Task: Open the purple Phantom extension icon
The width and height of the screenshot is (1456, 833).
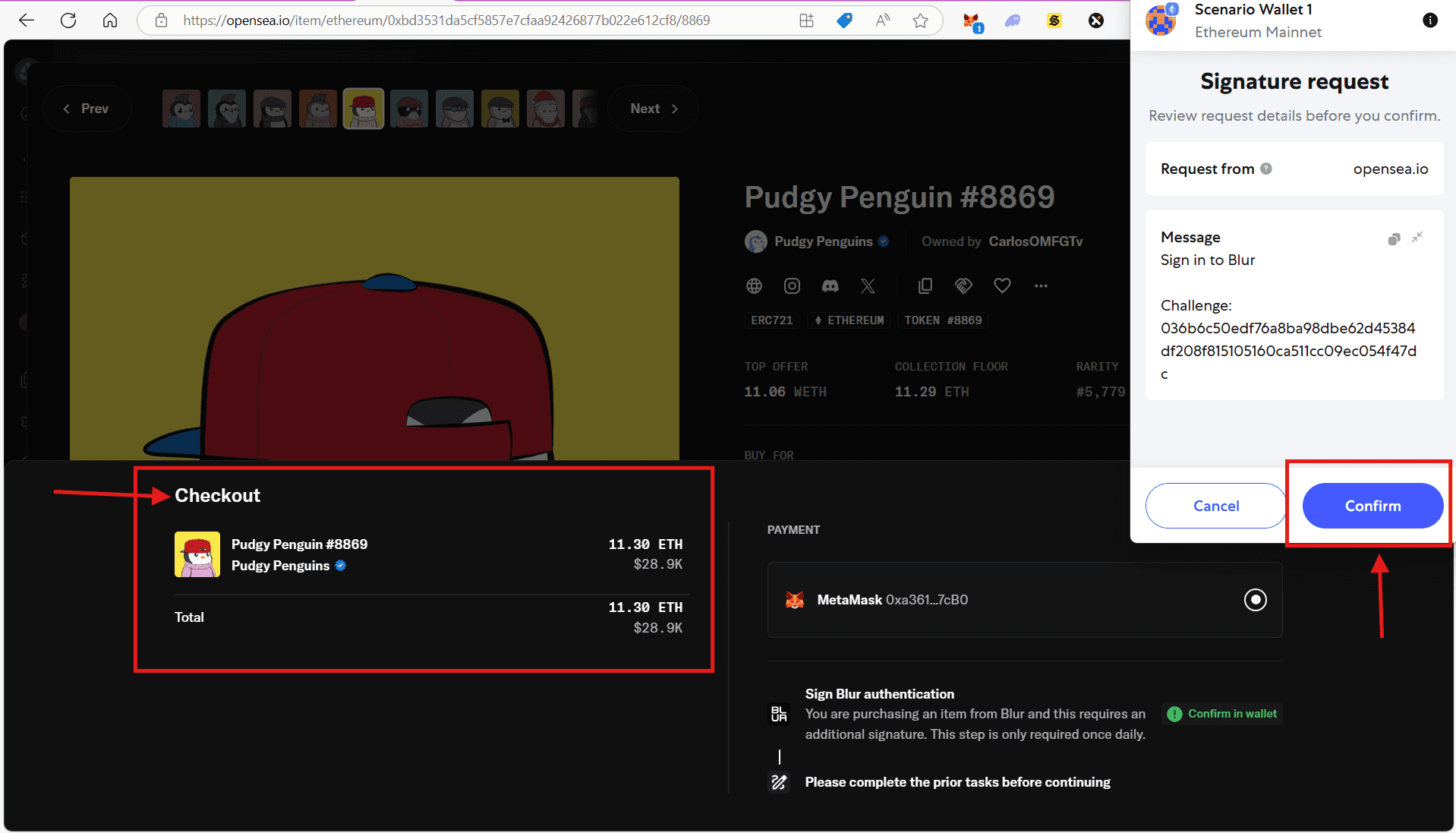Action: coord(1013,21)
